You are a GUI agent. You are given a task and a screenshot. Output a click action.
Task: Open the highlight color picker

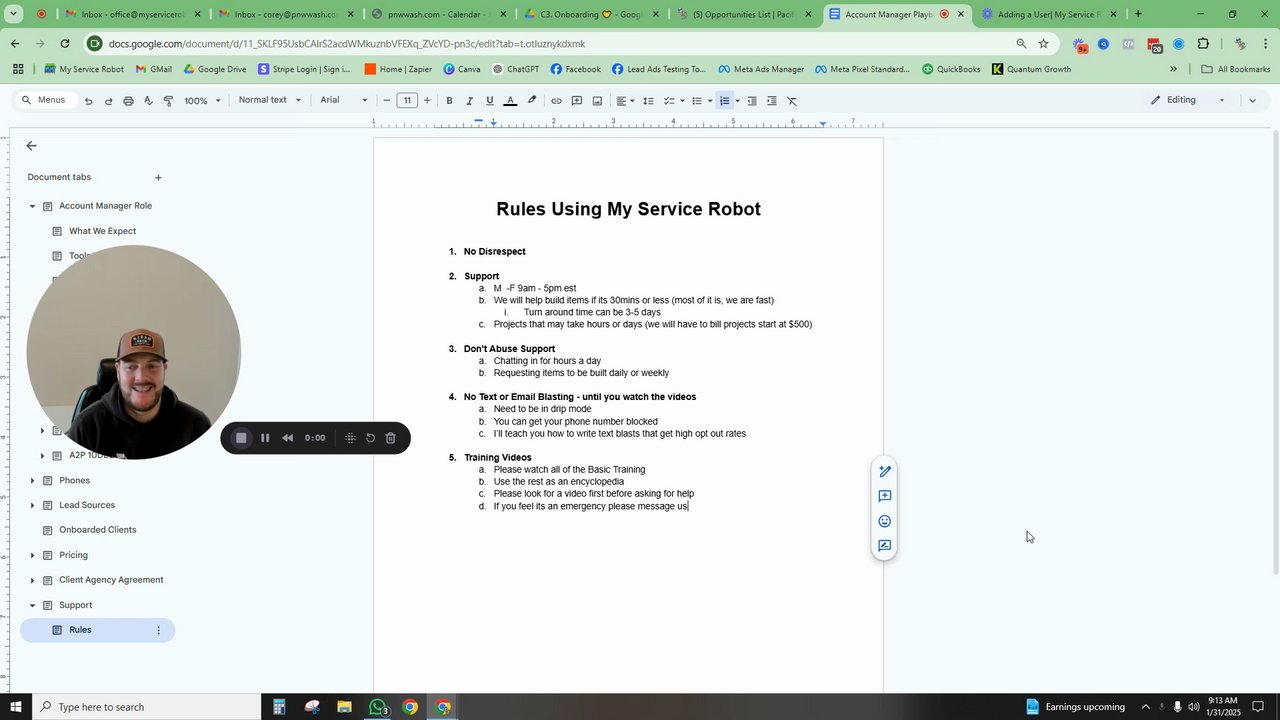[x=532, y=101]
